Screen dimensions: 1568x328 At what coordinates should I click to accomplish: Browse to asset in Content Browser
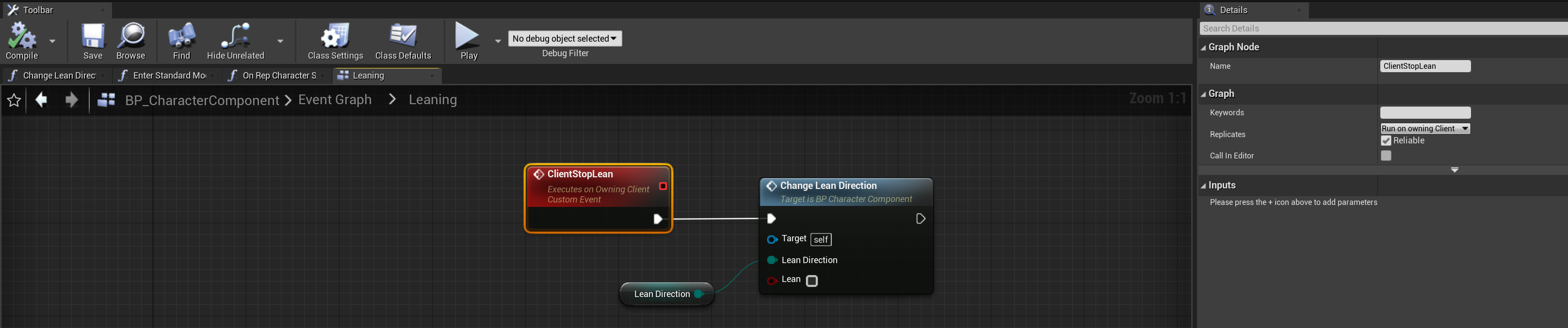click(x=131, y=41)
